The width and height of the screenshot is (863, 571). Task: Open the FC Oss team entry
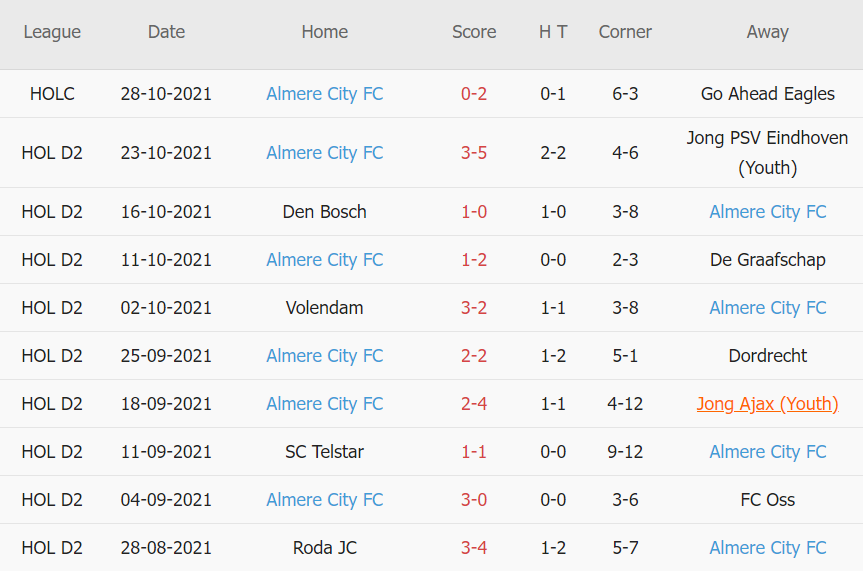[x=767, y=500]
